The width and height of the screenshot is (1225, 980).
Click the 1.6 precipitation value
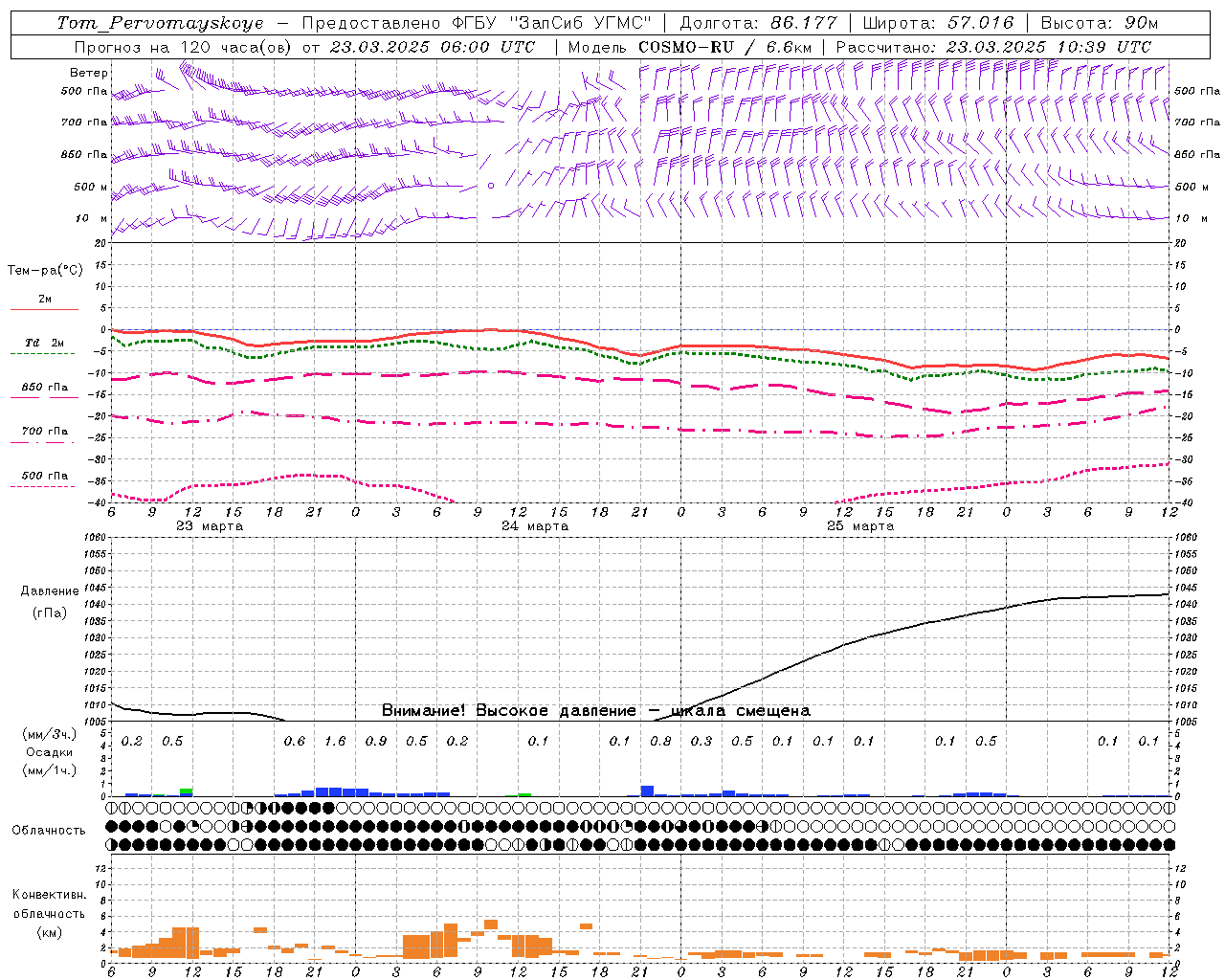click(335, 742)
